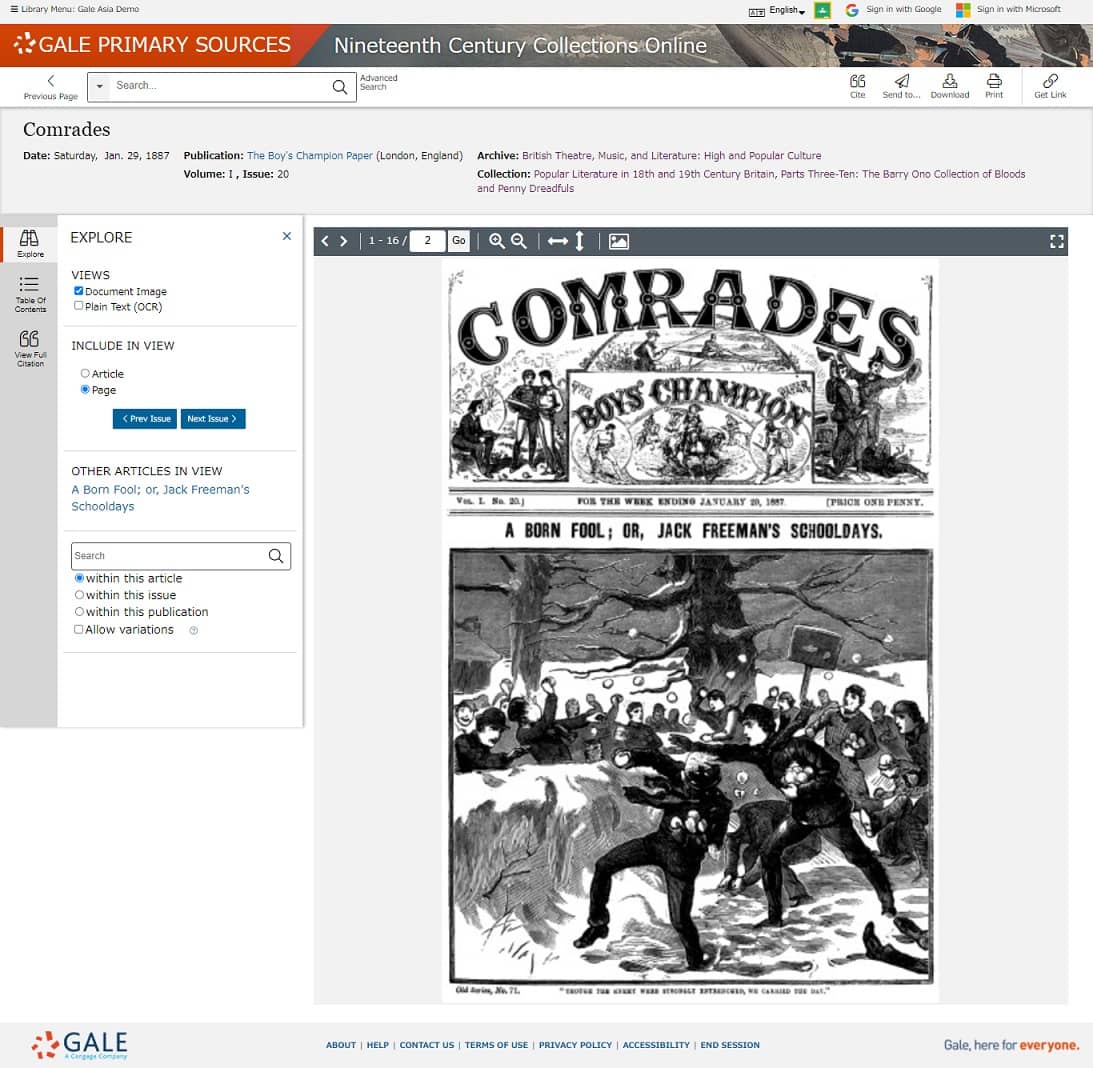Select within this issue option
The width and height of the screenshot is (1093, 1068).
(79, 595)
